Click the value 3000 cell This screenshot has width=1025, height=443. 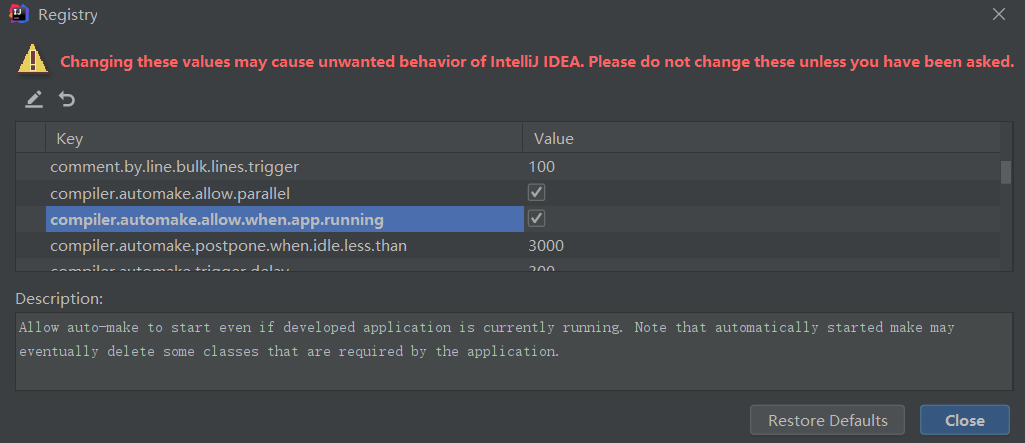pyautogui.click(x=546, y=246)
